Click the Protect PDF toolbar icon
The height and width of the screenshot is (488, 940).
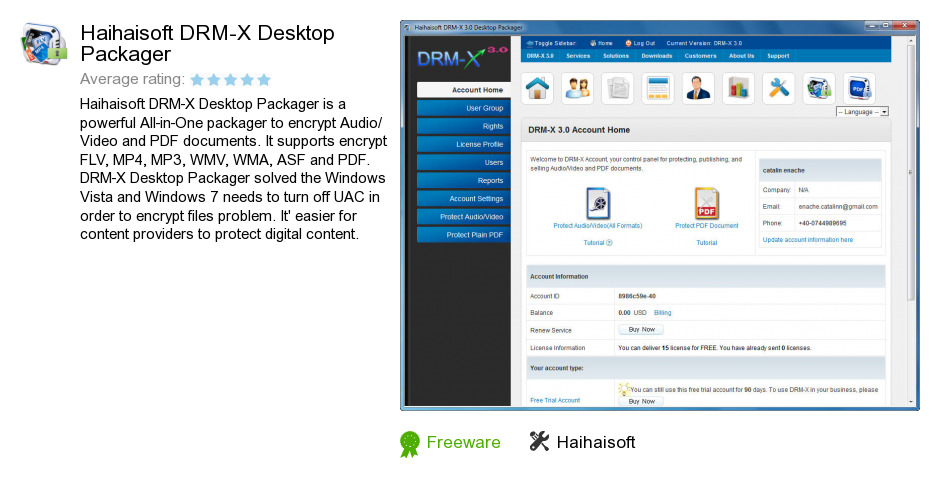click(x=858, y=89)
